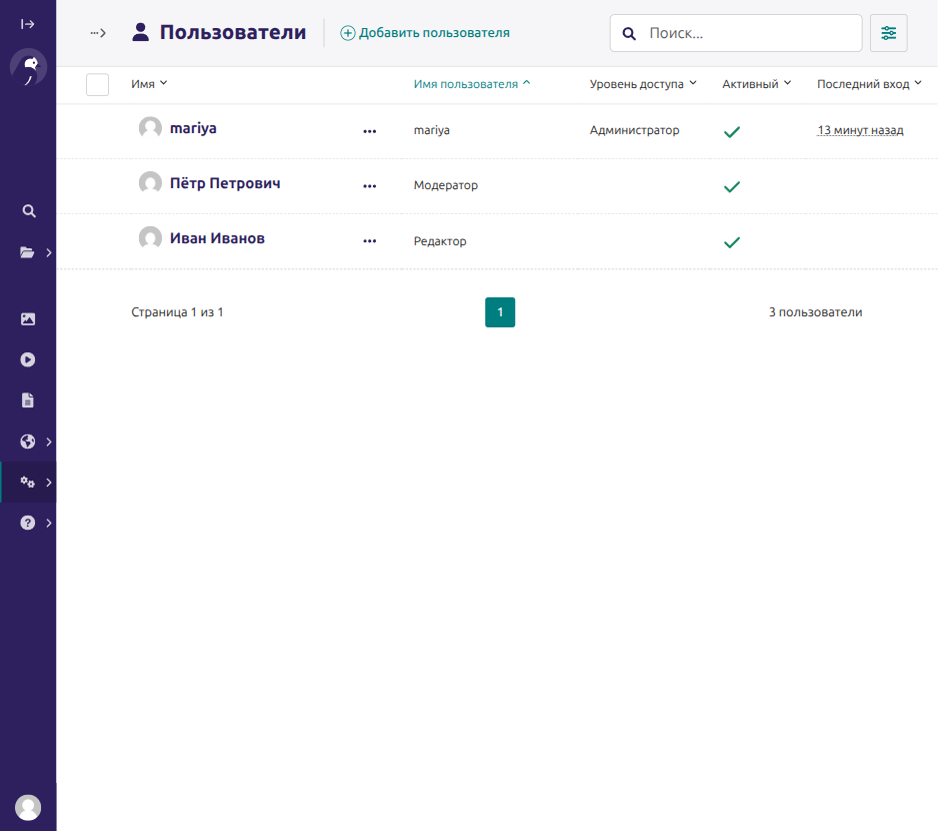
Task: Click the search magnifier icon in search box
Action: pos(629,34)
